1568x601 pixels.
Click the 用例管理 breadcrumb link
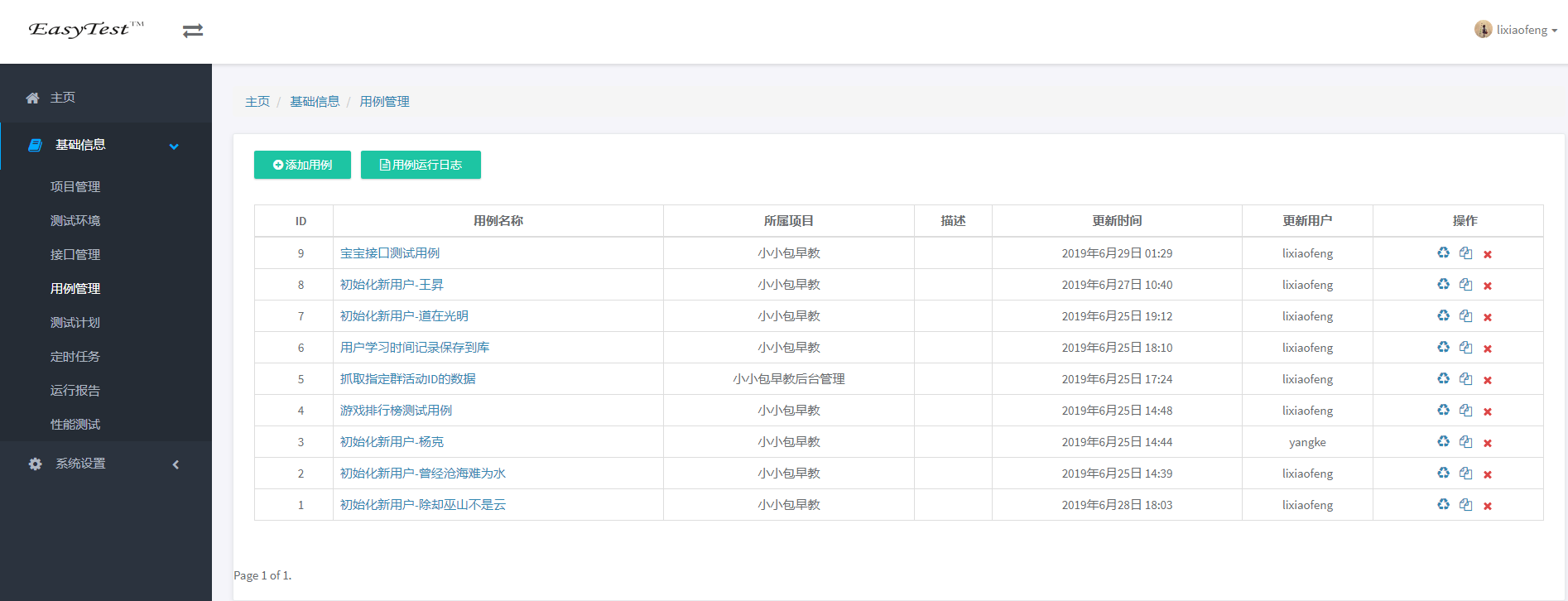click(384, 102)
